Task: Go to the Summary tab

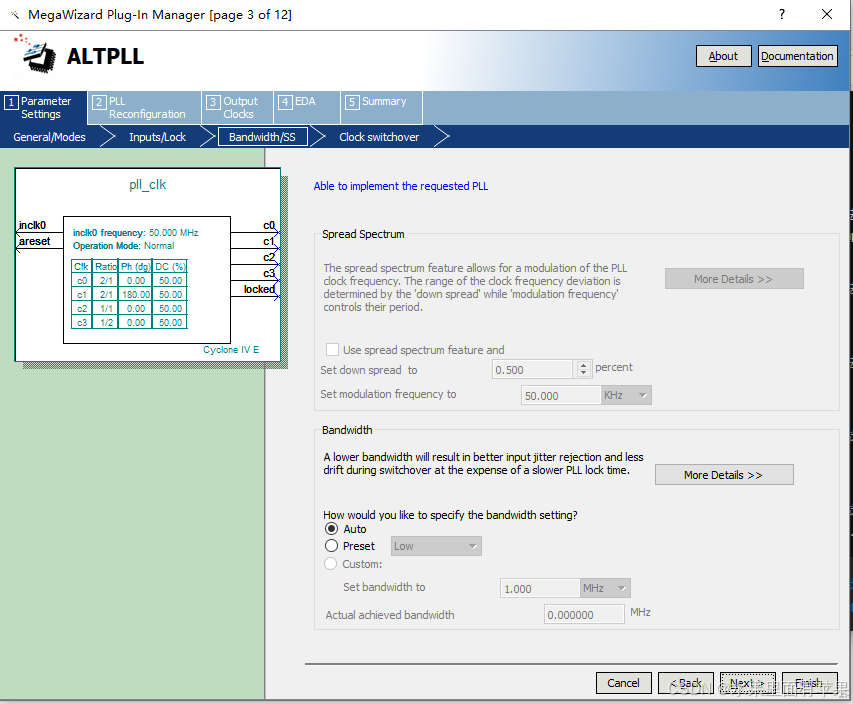Action: point(381,108)
